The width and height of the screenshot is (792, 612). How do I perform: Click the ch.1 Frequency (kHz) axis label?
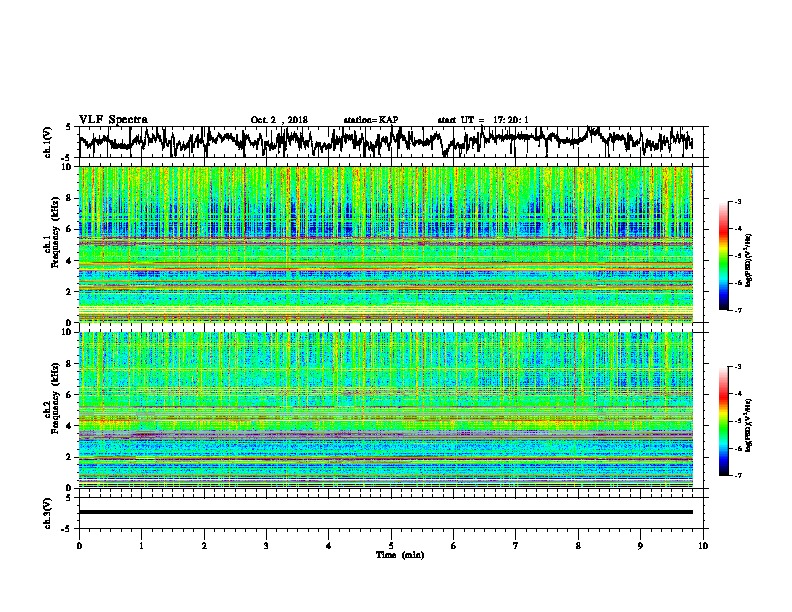click(51, 230)
